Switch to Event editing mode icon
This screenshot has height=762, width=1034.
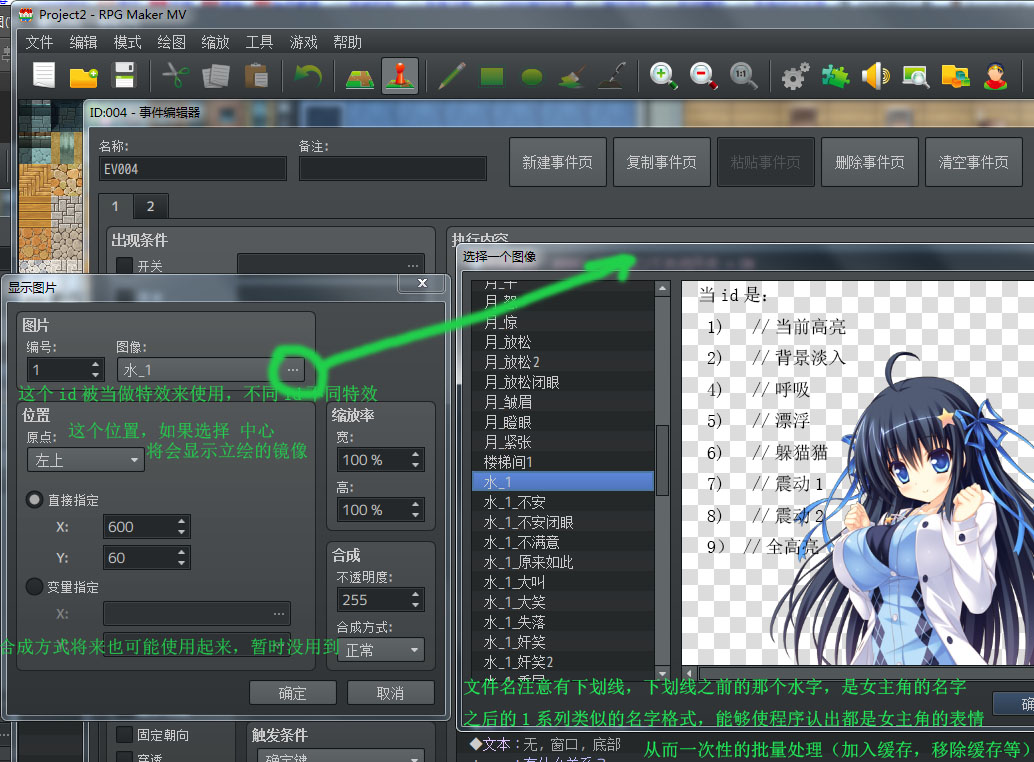coord(400,76)
